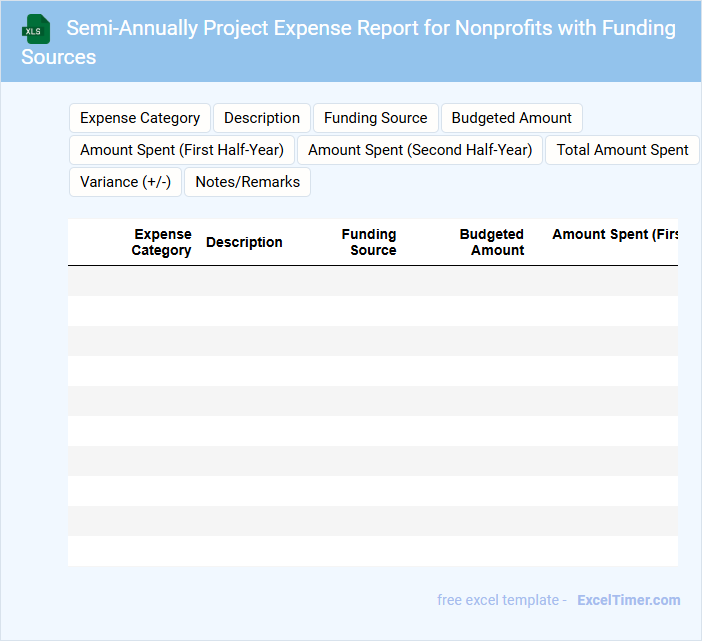Click Amount Spent (First Half-Year) tag
Screen dimensions: 702x641
[182, 150]
